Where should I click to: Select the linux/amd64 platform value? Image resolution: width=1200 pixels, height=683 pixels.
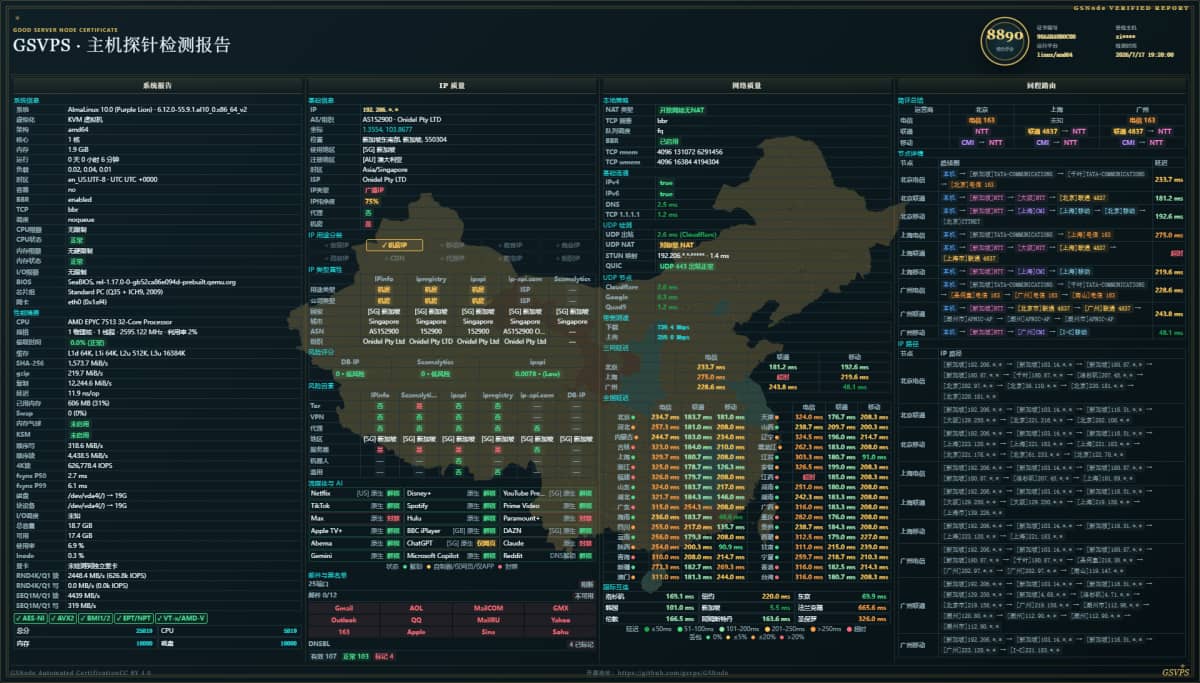(1055, 55)
